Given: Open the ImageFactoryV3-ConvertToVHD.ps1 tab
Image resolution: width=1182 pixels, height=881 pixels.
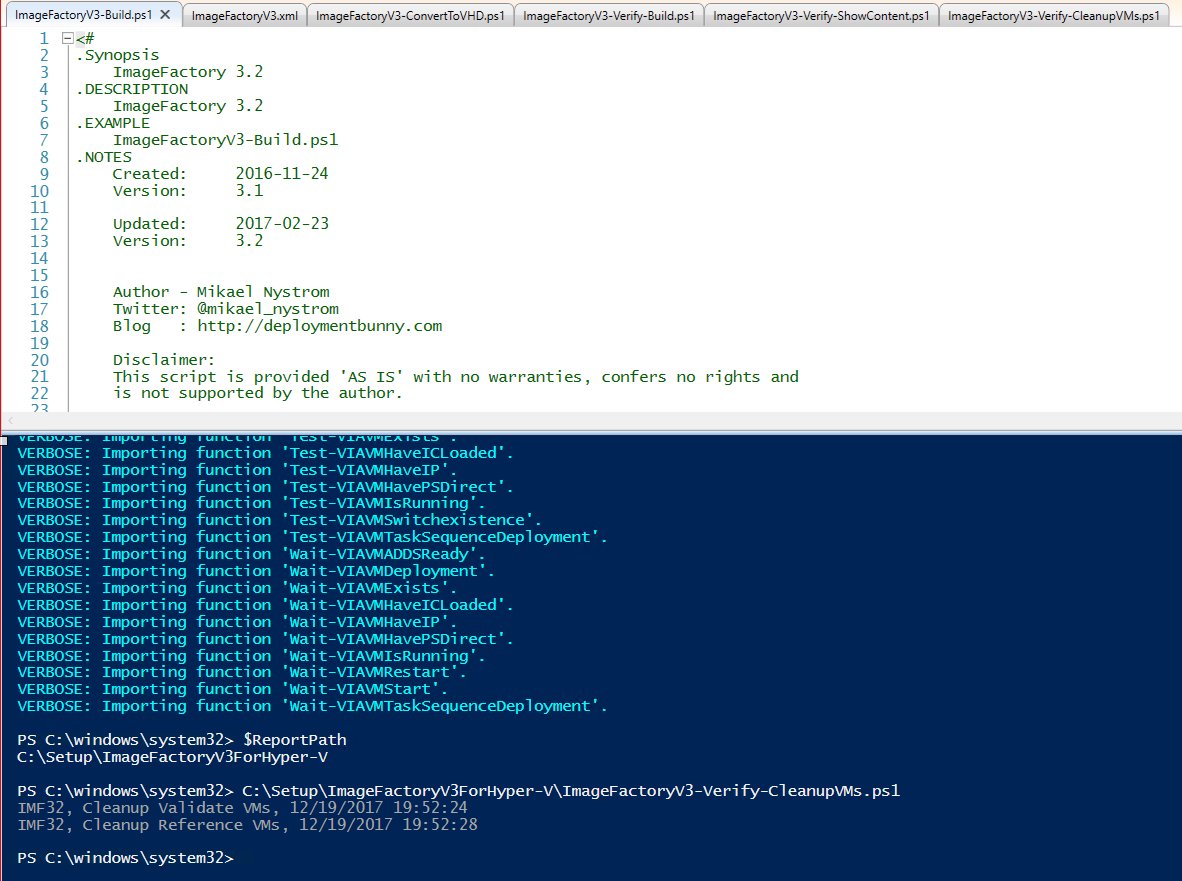Looking at the screenshot, I should click(x=411, y=16).
